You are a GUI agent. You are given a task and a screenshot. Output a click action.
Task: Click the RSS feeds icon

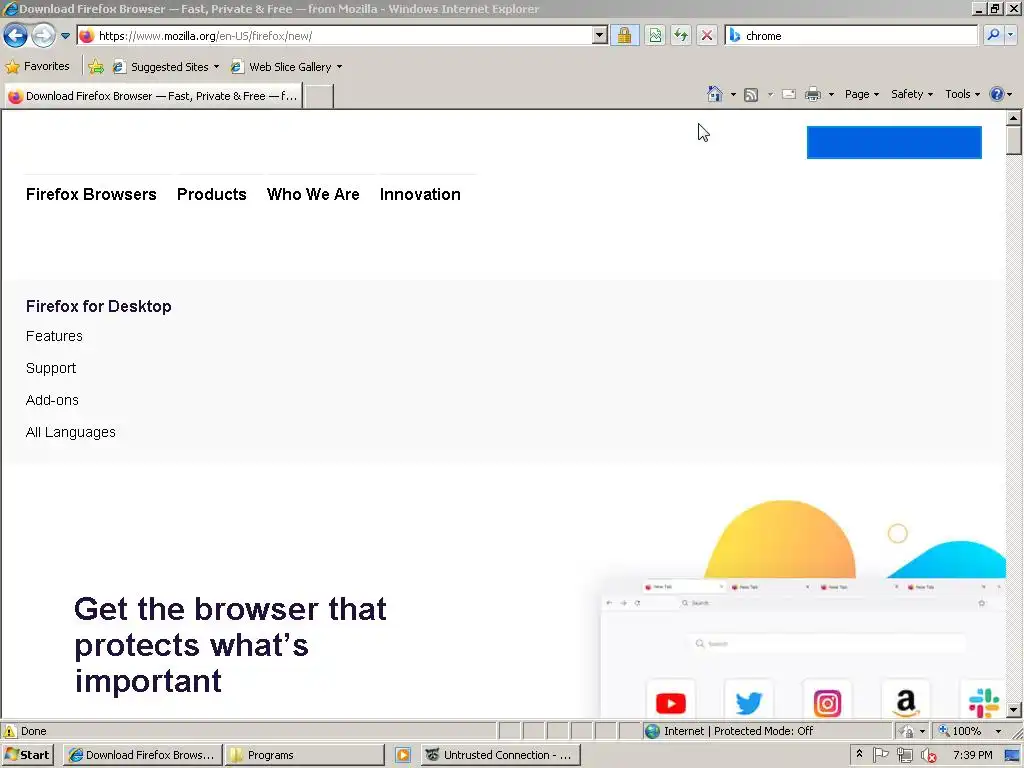click(x=751, y=95)
